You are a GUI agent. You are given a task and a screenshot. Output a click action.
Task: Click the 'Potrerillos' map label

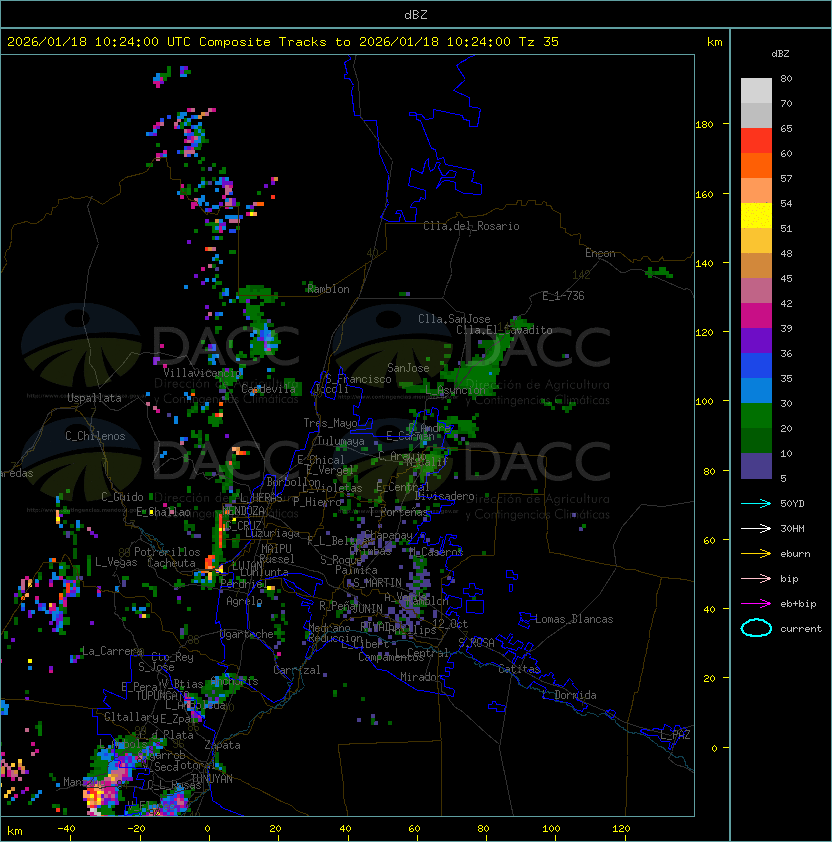(167, 552)
